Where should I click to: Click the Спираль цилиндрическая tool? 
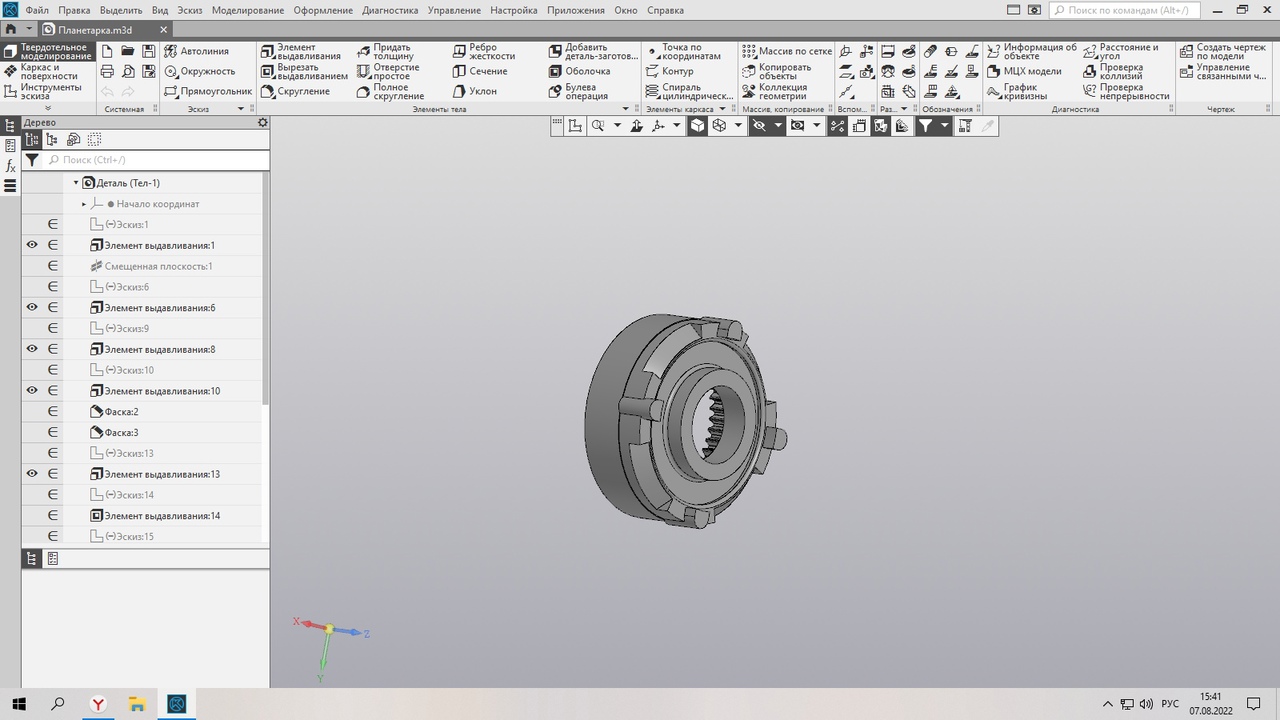[688, 91]
